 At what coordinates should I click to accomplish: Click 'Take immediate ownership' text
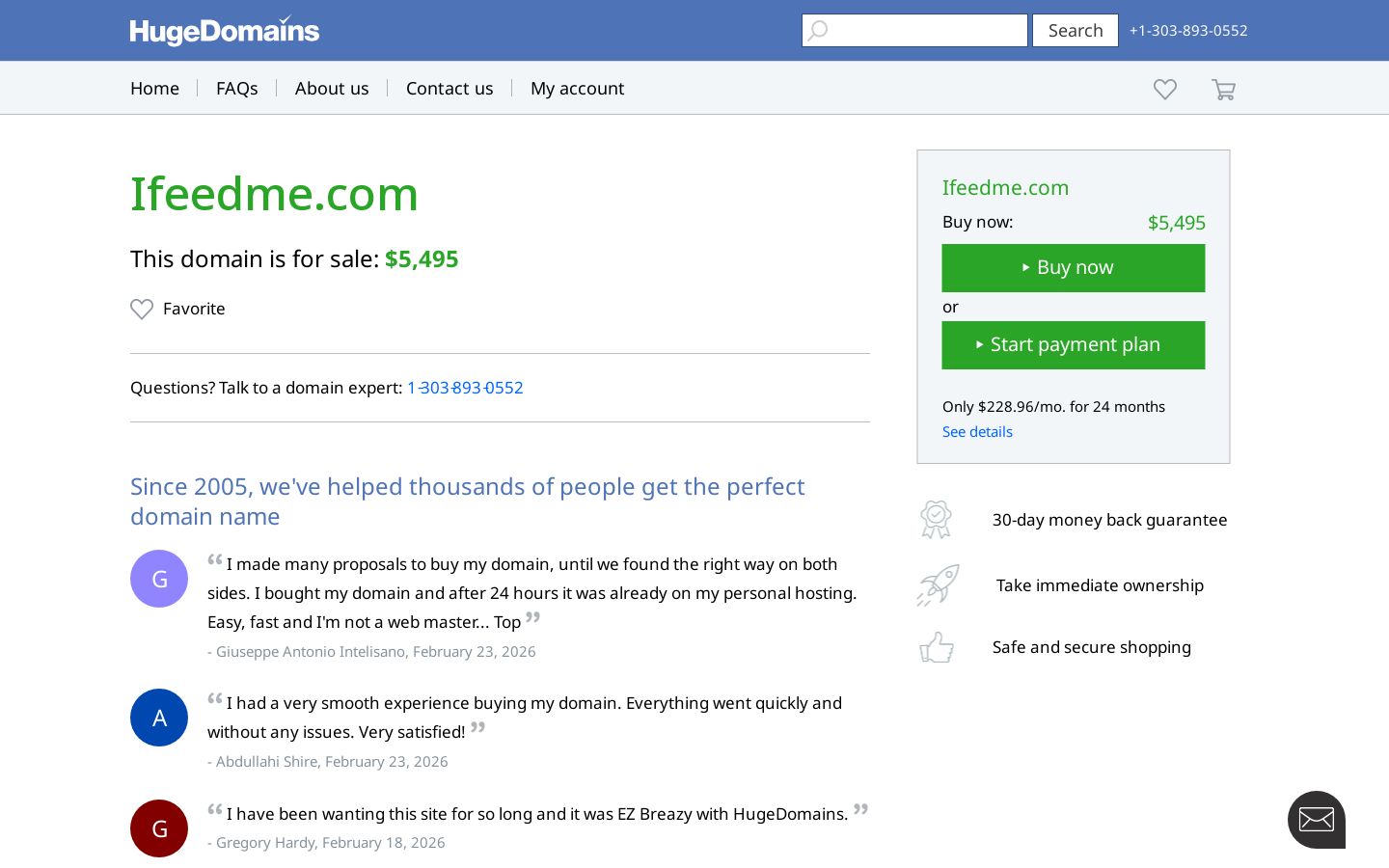1100,585
